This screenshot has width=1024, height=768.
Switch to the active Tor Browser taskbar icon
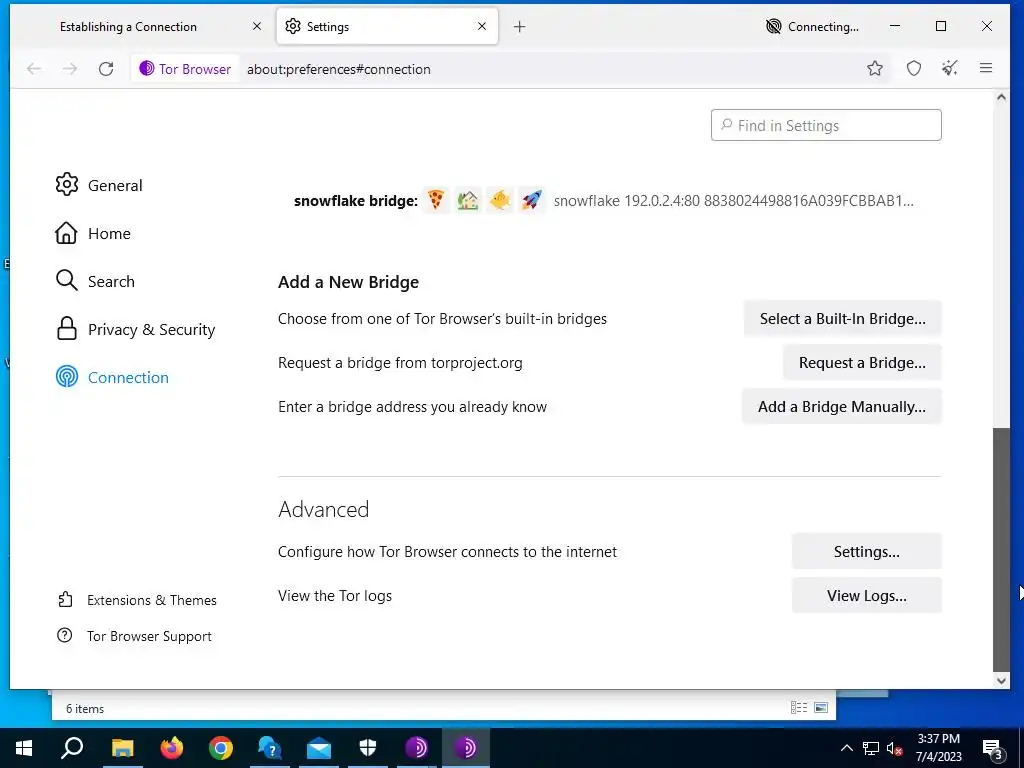(466, 748)
